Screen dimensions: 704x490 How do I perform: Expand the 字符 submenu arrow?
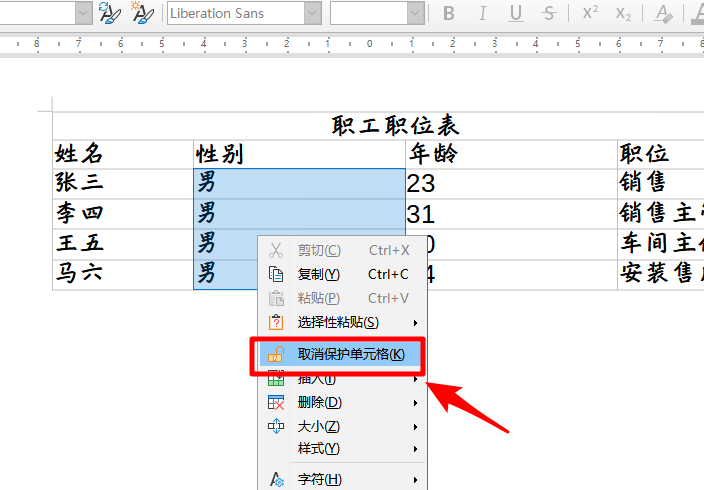pos(415,480)
